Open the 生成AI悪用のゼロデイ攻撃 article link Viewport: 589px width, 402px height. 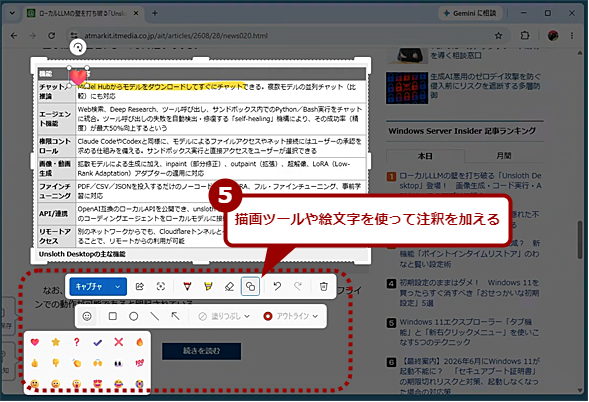tap(485, 86)
